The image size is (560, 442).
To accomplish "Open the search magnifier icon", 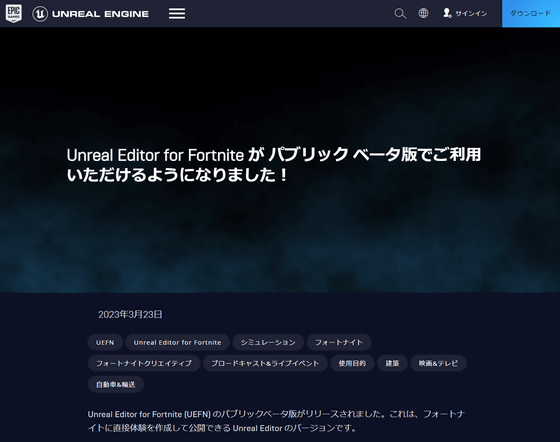I will [x=400, y=14].
